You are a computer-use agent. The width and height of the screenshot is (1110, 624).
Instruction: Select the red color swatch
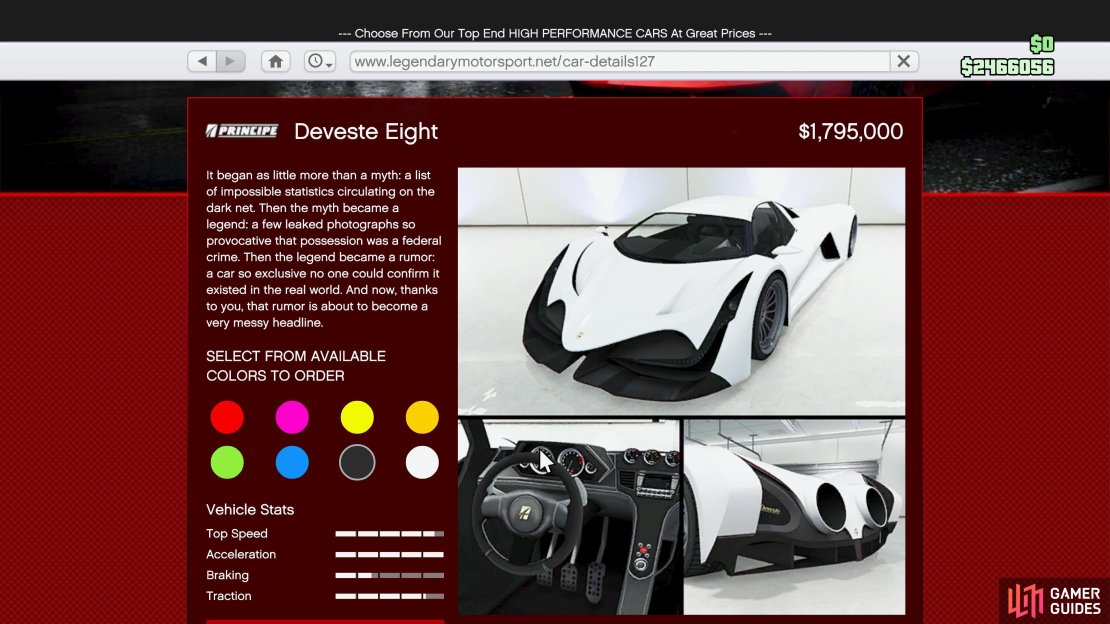point(227,417)
